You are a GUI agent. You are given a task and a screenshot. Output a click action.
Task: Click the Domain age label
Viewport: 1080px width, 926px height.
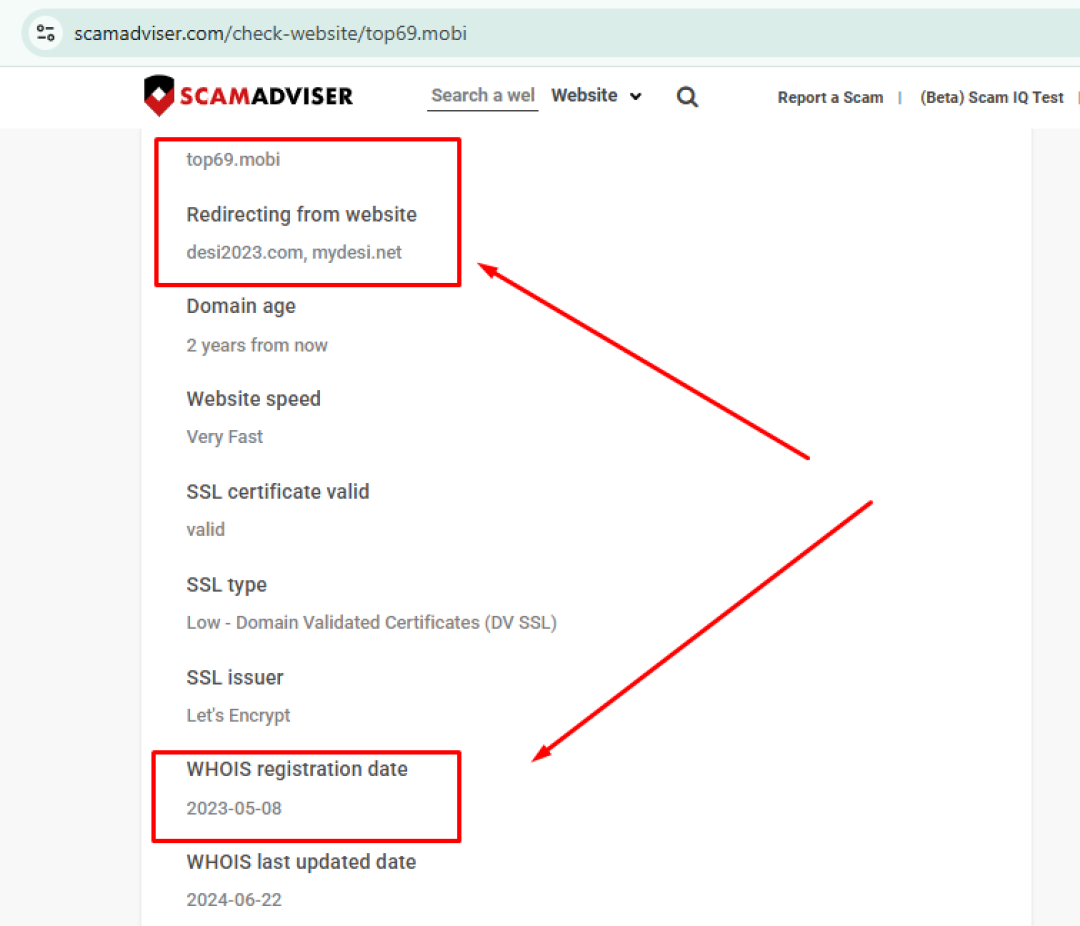coord(241,306)
